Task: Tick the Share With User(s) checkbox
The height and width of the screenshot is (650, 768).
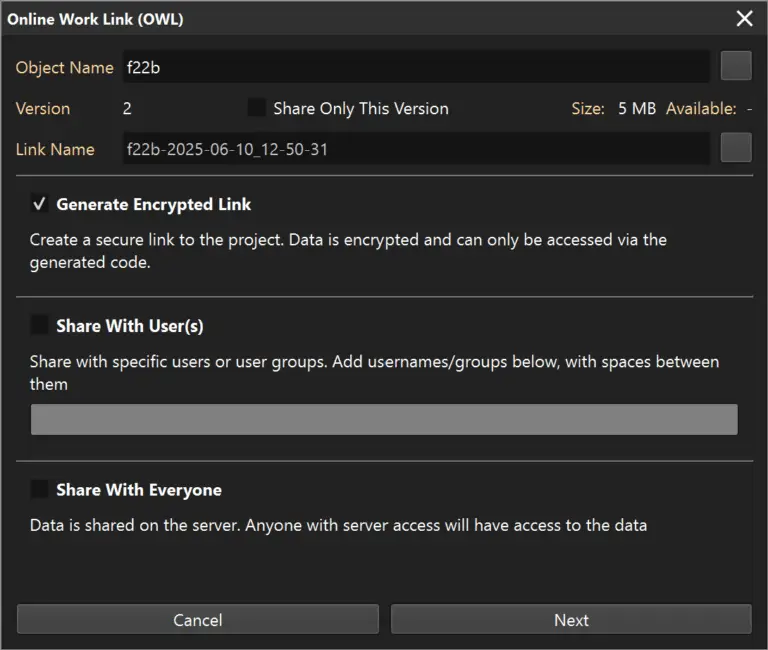Action: (x=40, y=325)
